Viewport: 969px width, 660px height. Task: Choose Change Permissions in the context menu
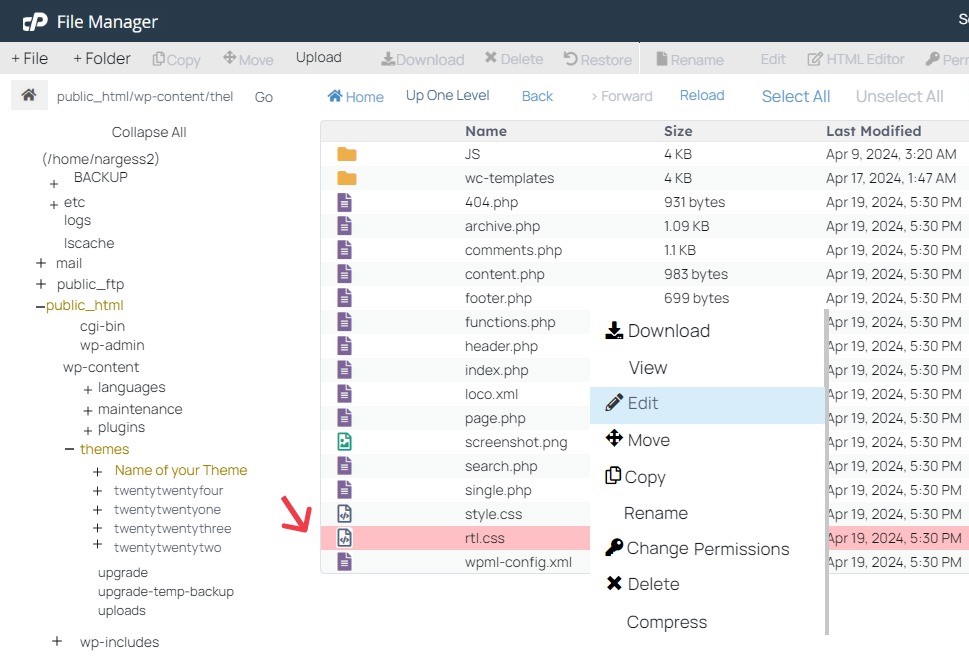pos(707,549)
